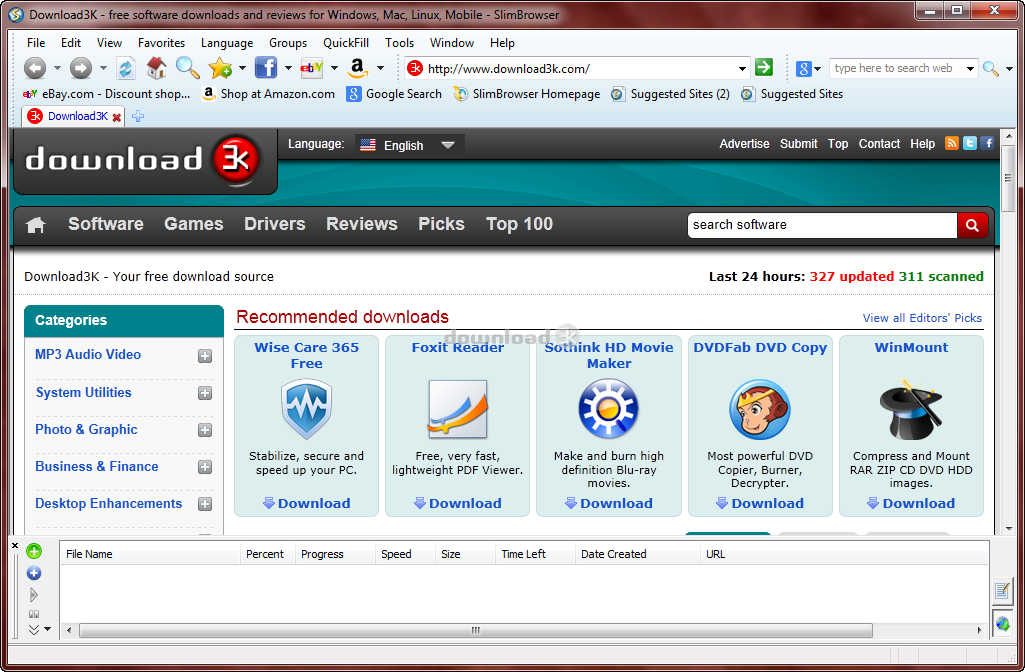Pause downloads using the pause icon

34,613
